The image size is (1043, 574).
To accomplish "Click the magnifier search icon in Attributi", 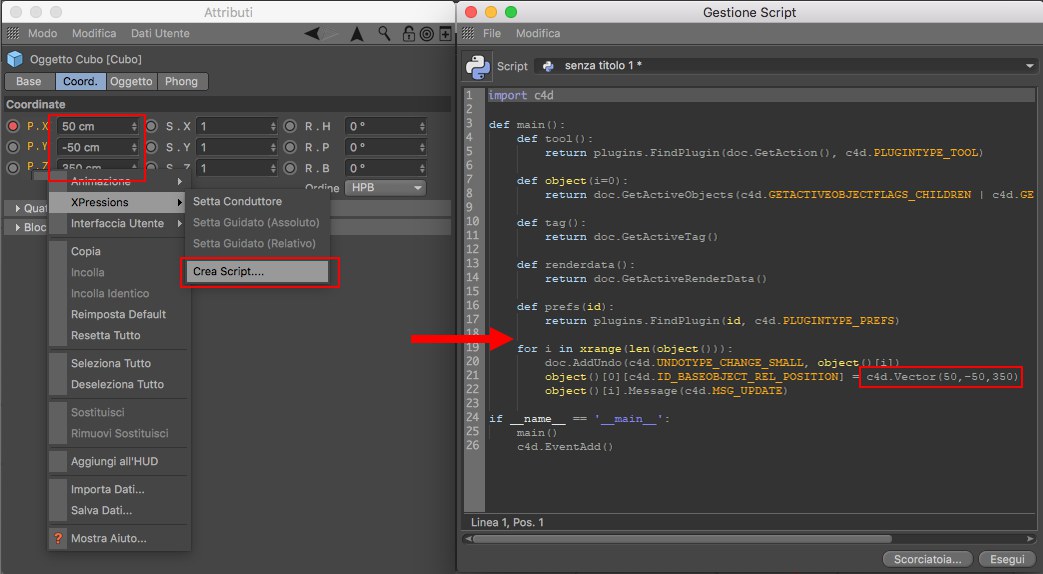I will coord(384,33).
